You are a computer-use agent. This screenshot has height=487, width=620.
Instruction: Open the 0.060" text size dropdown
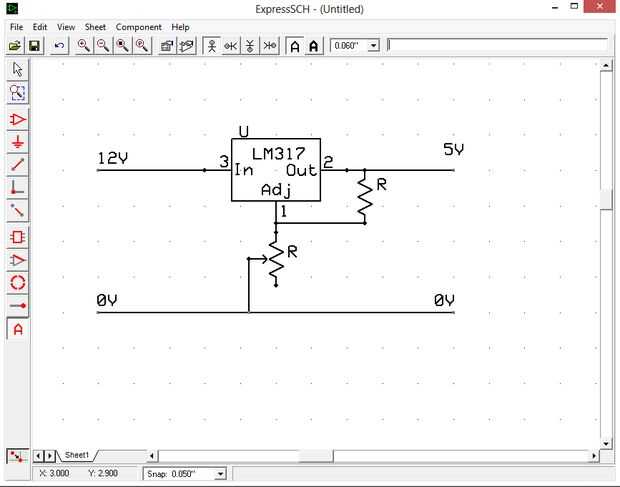373,45
